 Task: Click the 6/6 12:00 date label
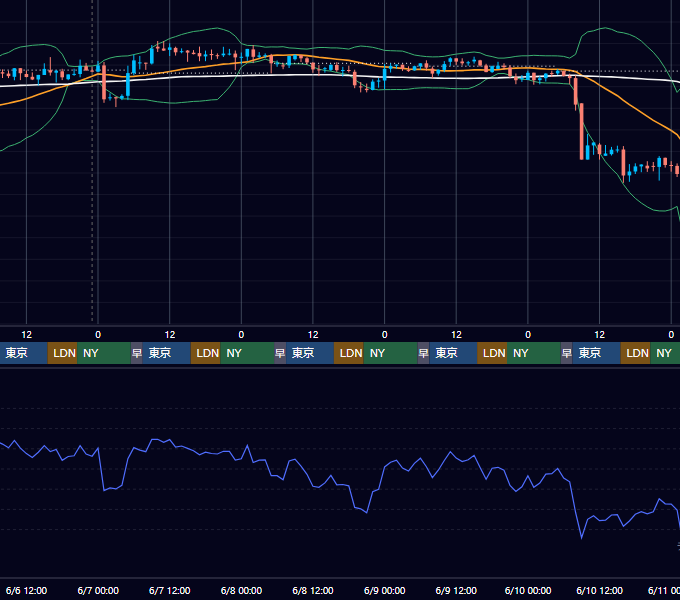26,590
